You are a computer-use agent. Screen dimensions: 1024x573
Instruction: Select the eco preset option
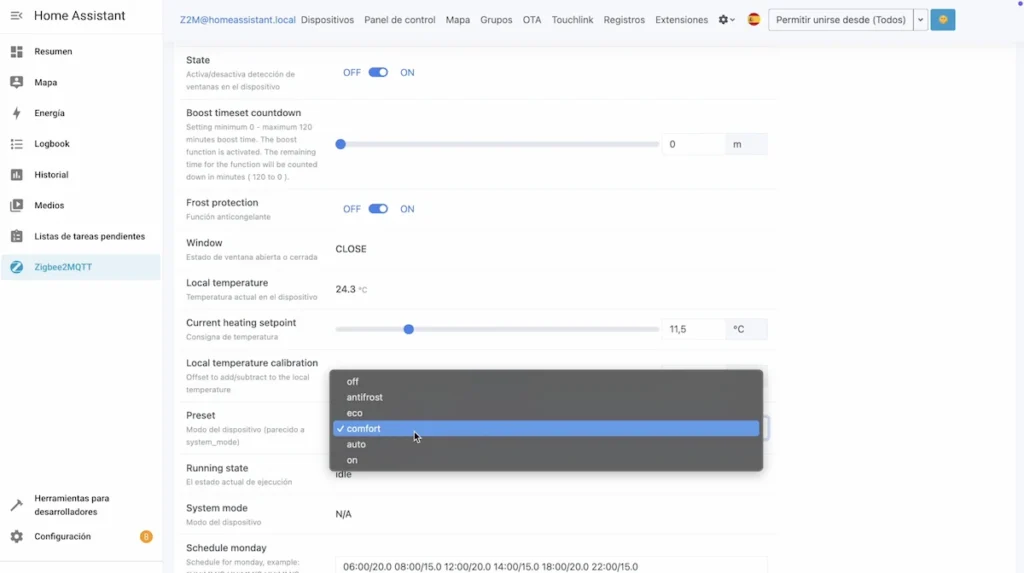click(355, 413)
